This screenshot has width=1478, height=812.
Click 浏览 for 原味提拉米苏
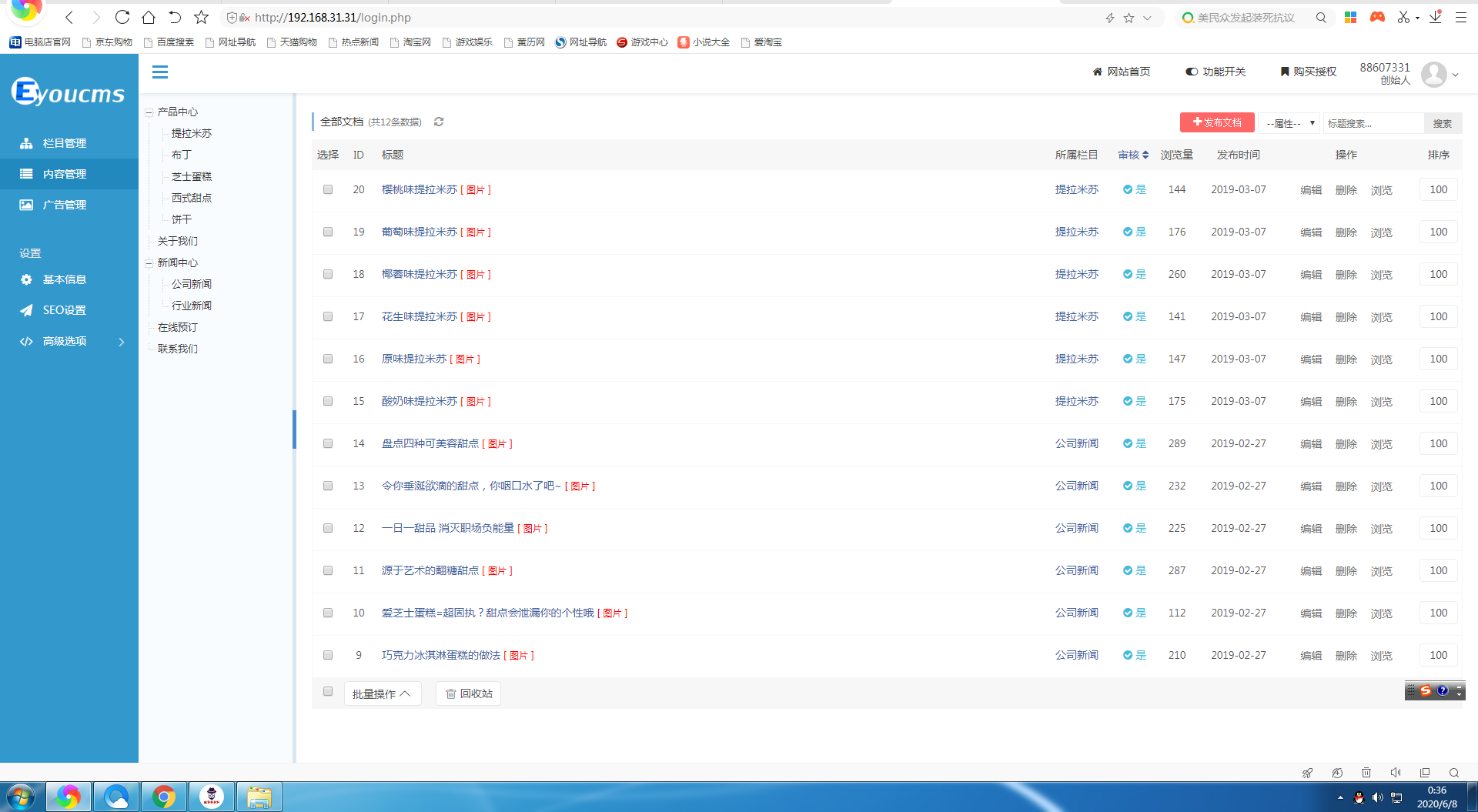[x=1382, y=359]
